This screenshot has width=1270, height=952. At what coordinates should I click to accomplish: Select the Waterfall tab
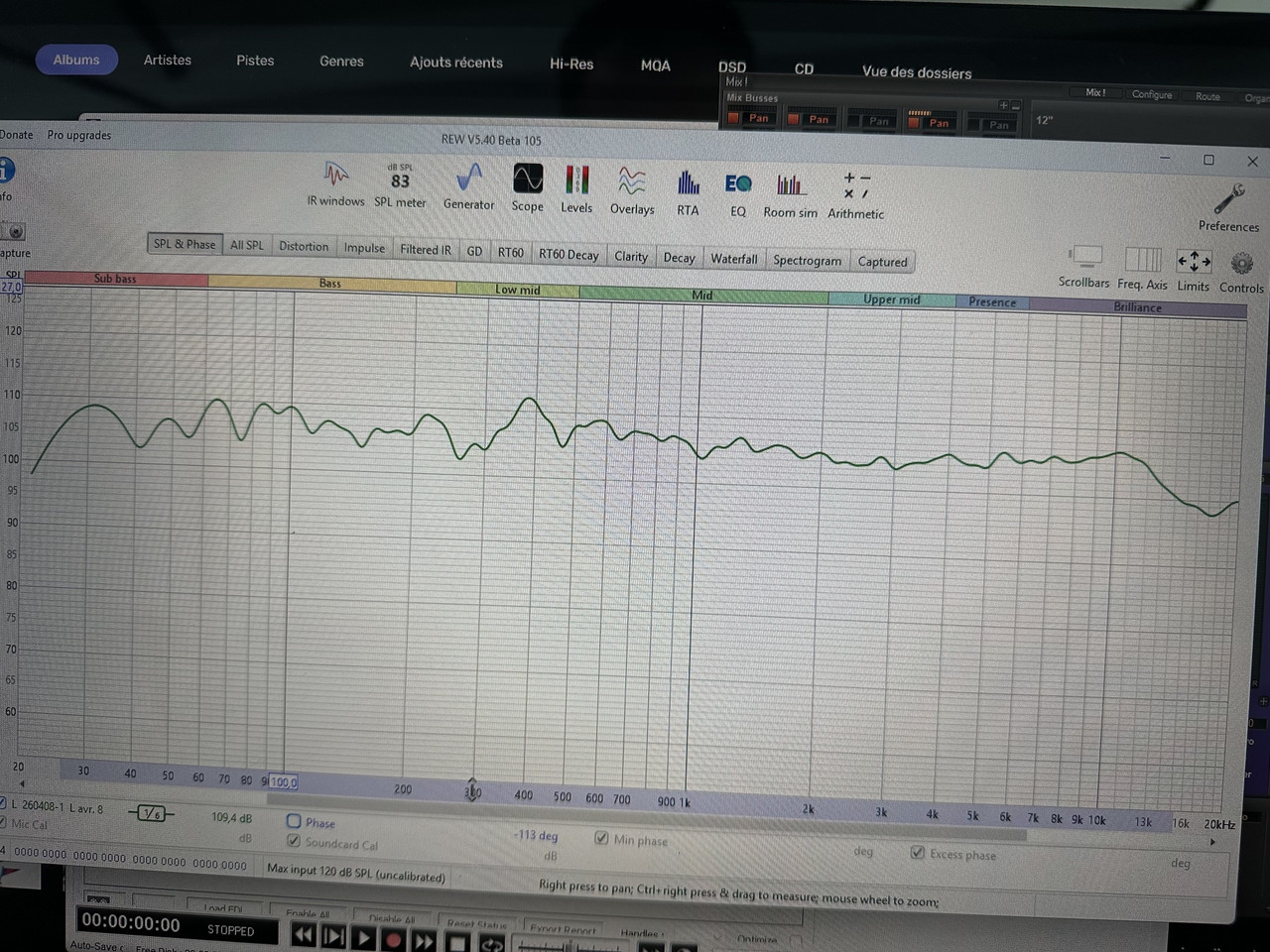click(734, 259)
